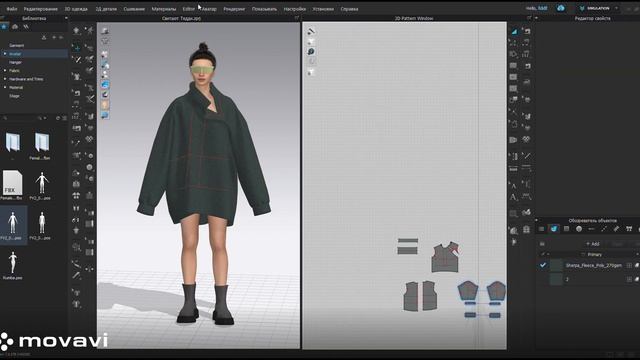This screenshot has height=360, width=640.
Task: Select the FBX file thumbnail
Action: [x=12, y=182]
